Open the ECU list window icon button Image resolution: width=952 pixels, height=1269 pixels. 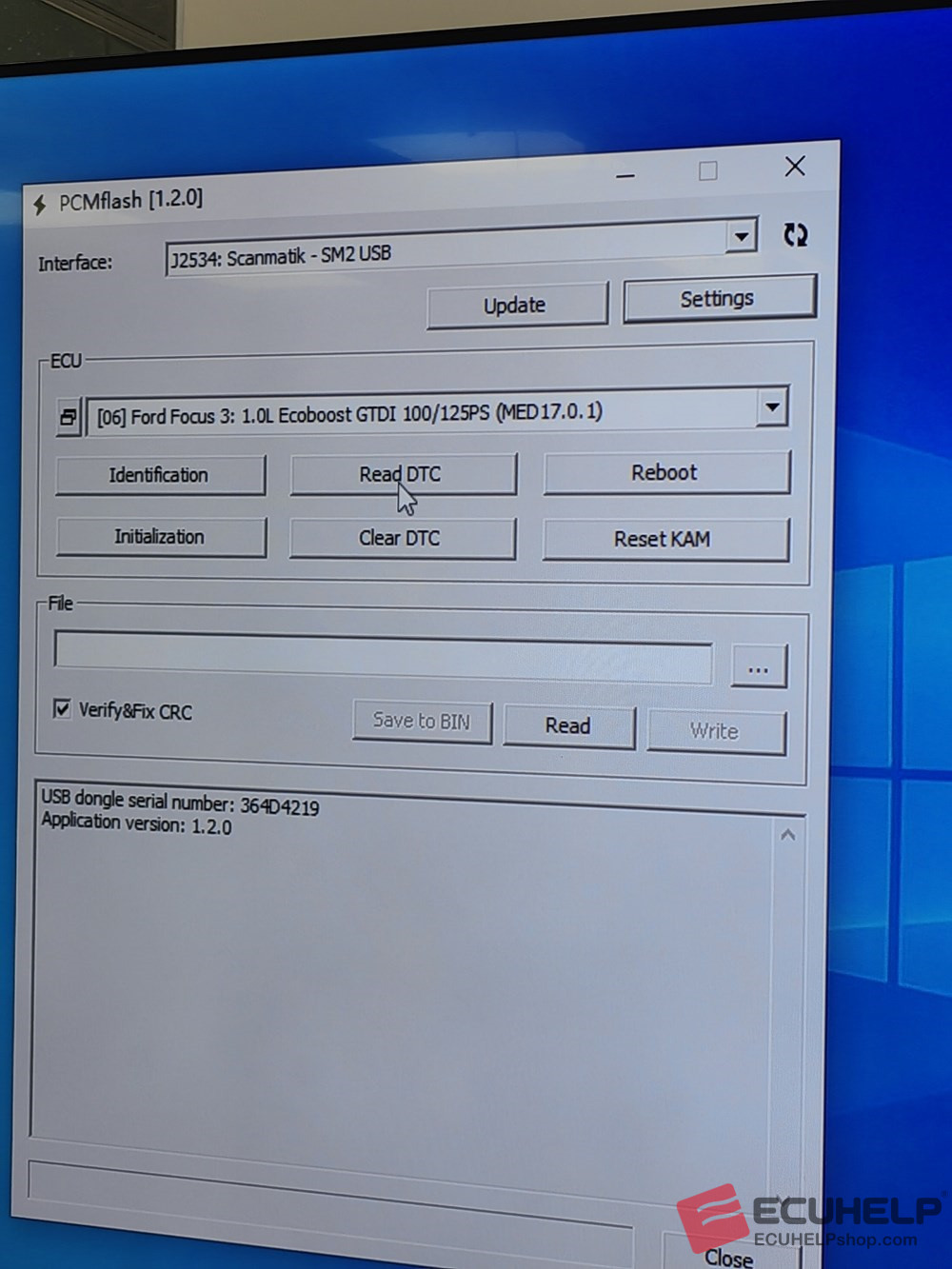click(69, 417)
